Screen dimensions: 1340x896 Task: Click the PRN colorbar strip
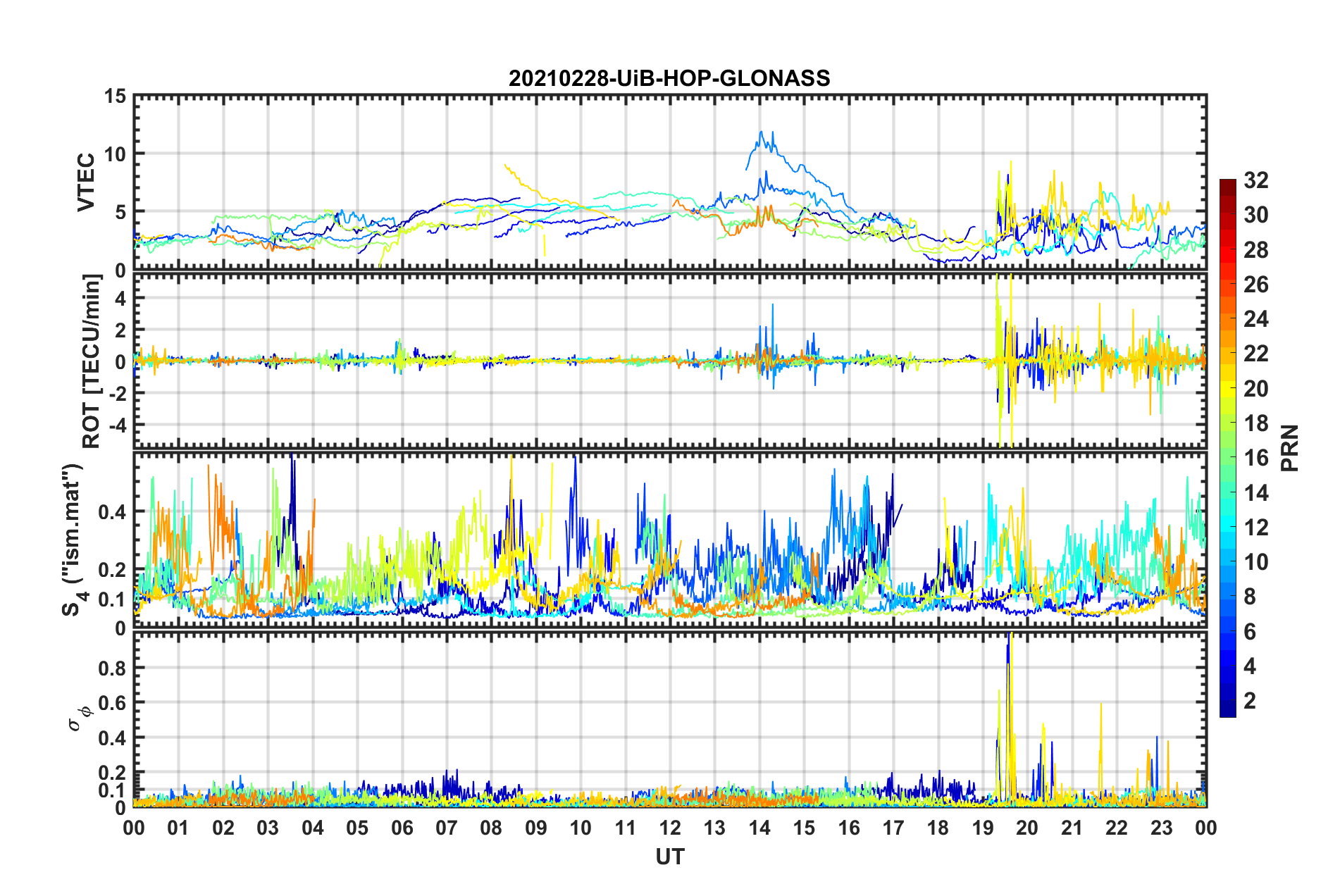tap(1228, 448)
